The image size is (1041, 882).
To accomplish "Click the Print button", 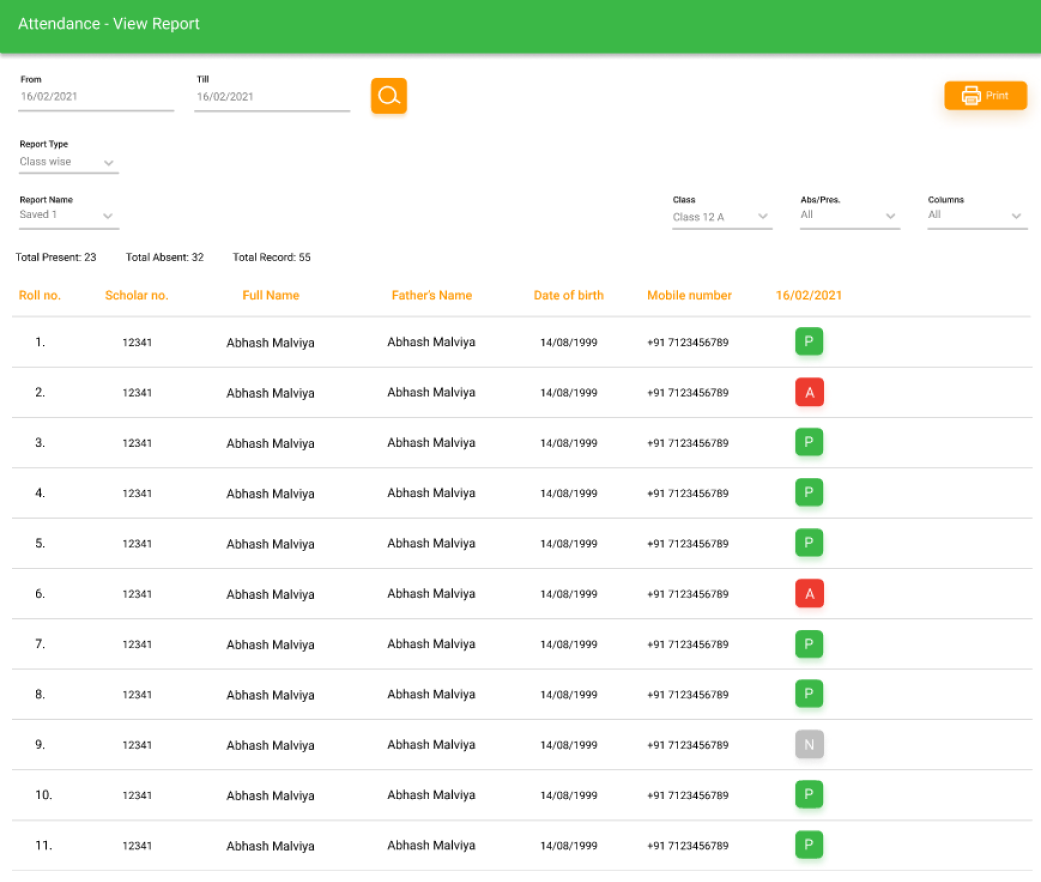I will pyautogui.click(x=985, y=96).
